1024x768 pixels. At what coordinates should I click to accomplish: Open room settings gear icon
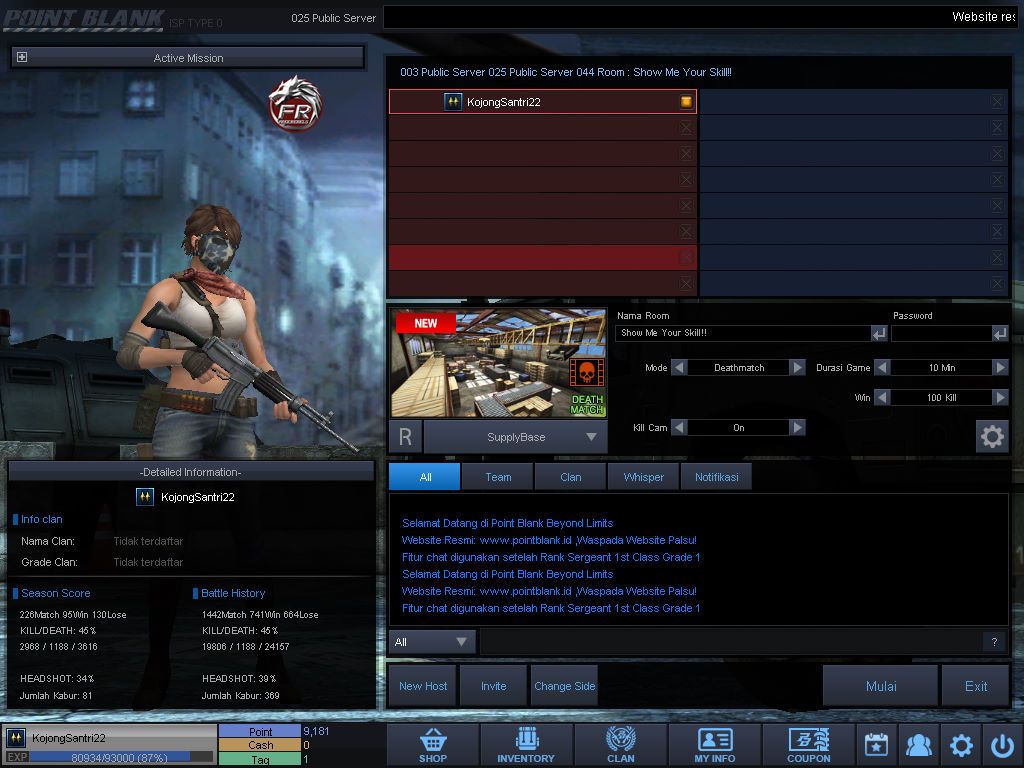tap(991, 437)
